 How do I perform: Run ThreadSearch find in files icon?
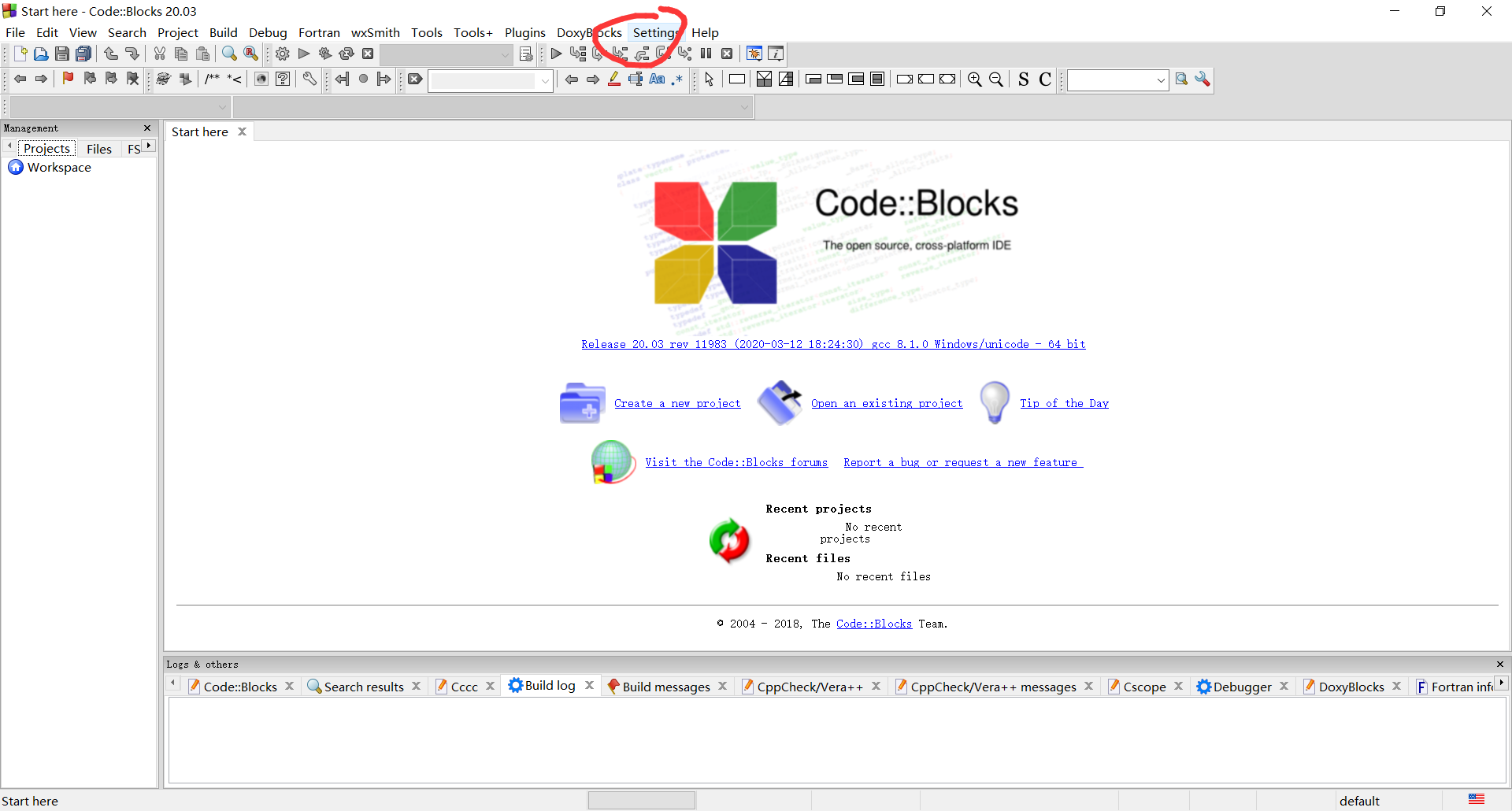[1181, 79]
